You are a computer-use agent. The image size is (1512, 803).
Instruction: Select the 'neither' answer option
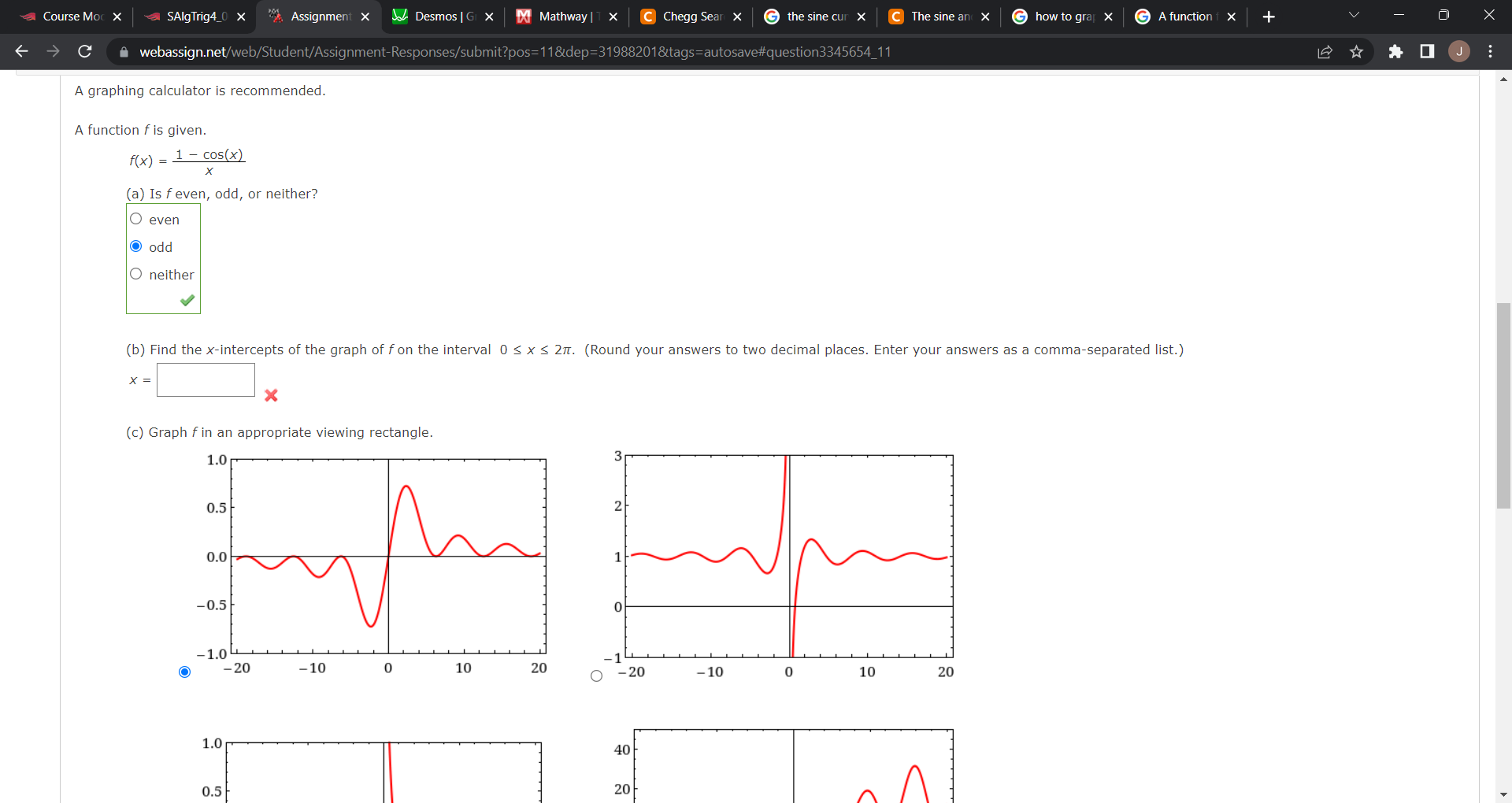pos(135,274)
